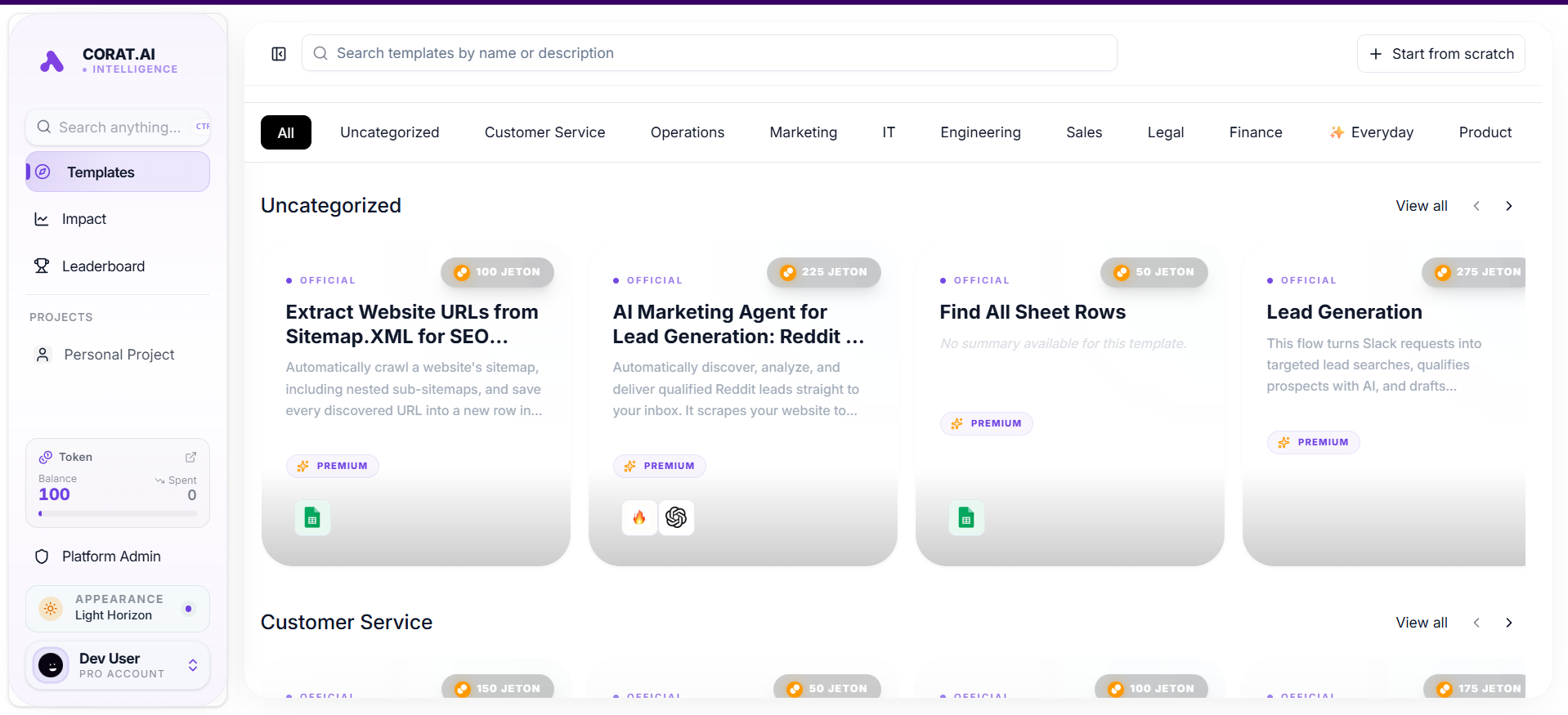Click the 50 JETON badge on Find All Sheet Rows

click(x=1154, y=272)
